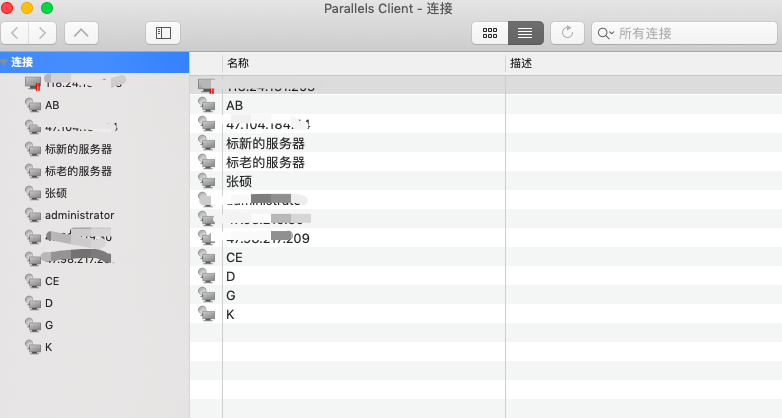Select the G row in the list
This screenshot has width=782, height=418.
coord(486,295)
